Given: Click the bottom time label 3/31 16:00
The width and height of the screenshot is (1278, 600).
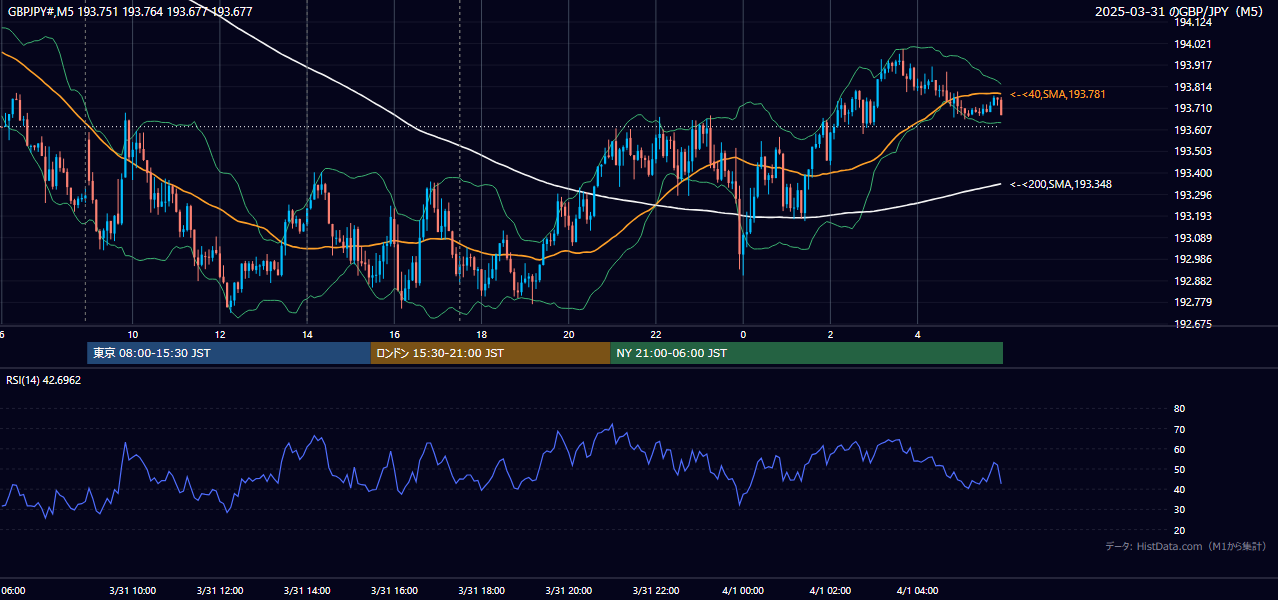Looking at the screenshot, I should [395, 590].
